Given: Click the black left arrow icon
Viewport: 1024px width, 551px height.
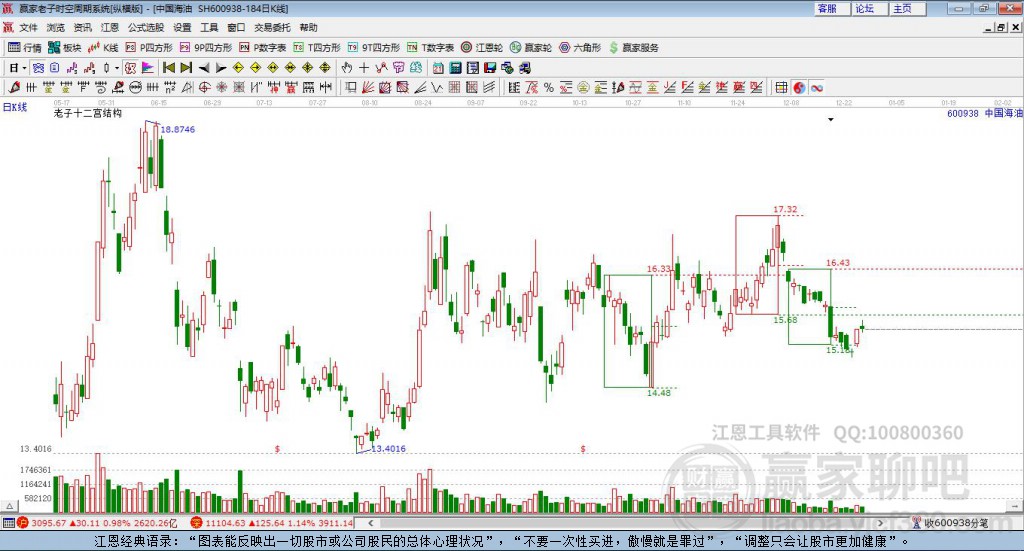Looking at the screenshot, I should click(x=204, y=68).
